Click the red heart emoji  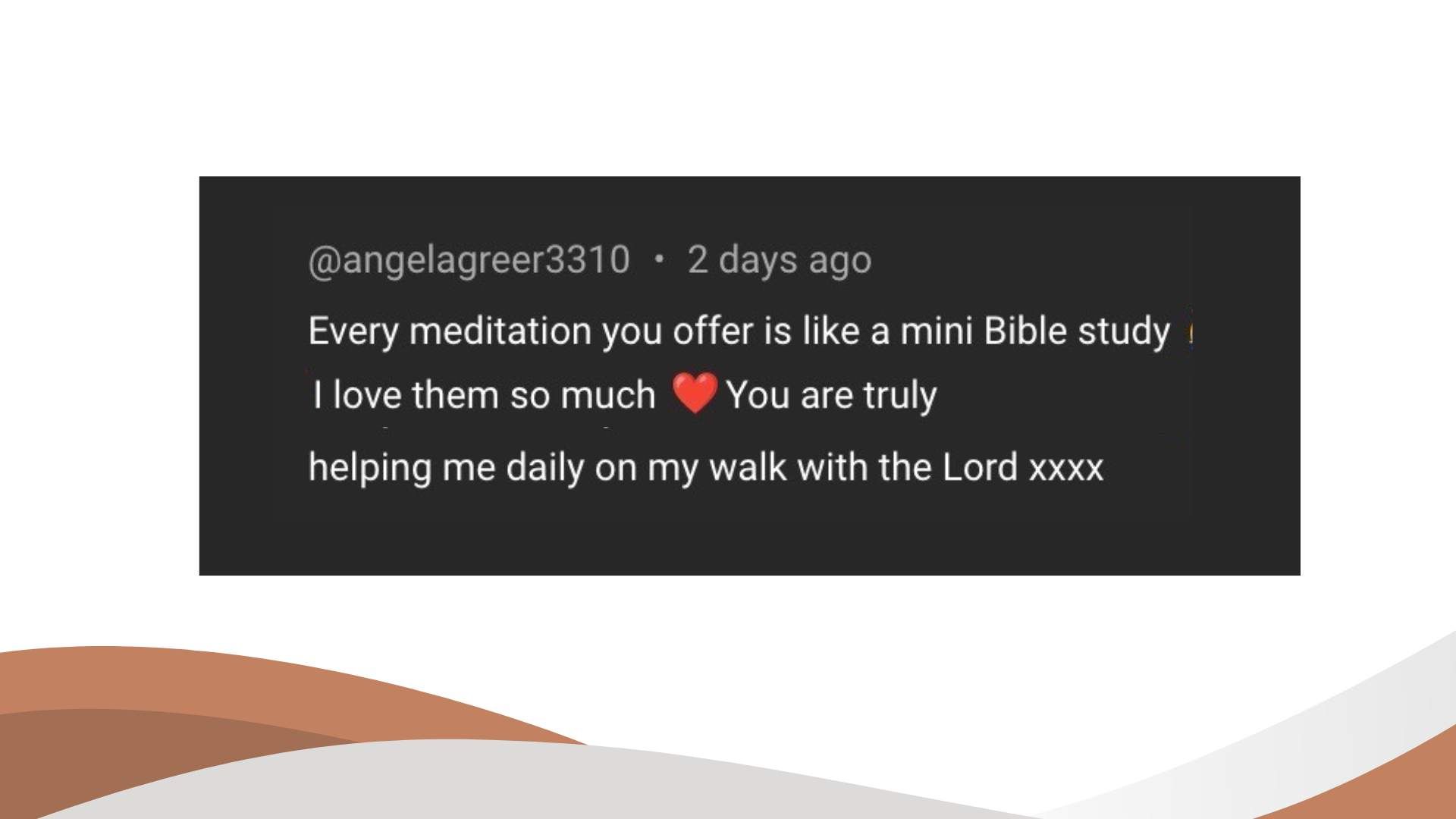point(695,393)
